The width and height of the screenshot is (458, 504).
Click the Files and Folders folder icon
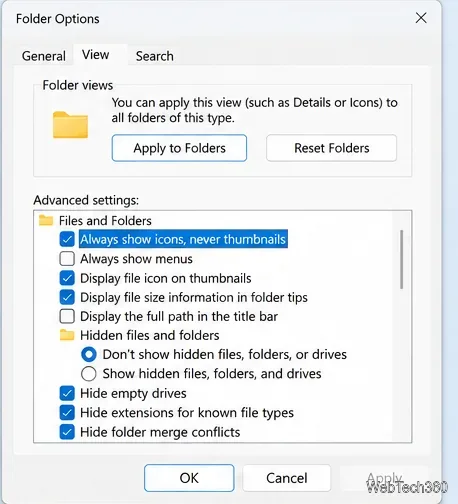(x=46, y=220)
